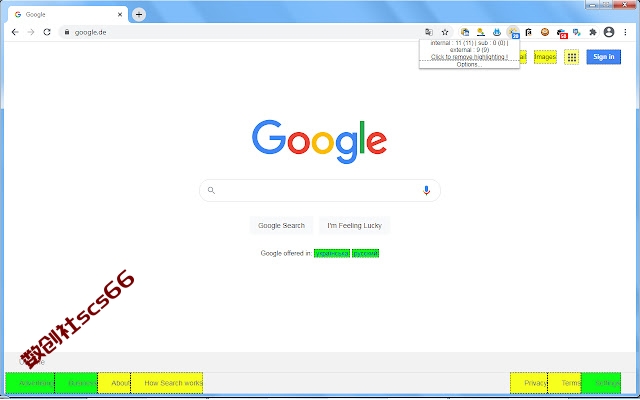Click the link highlighter extension with blue badge

point(513,32)
